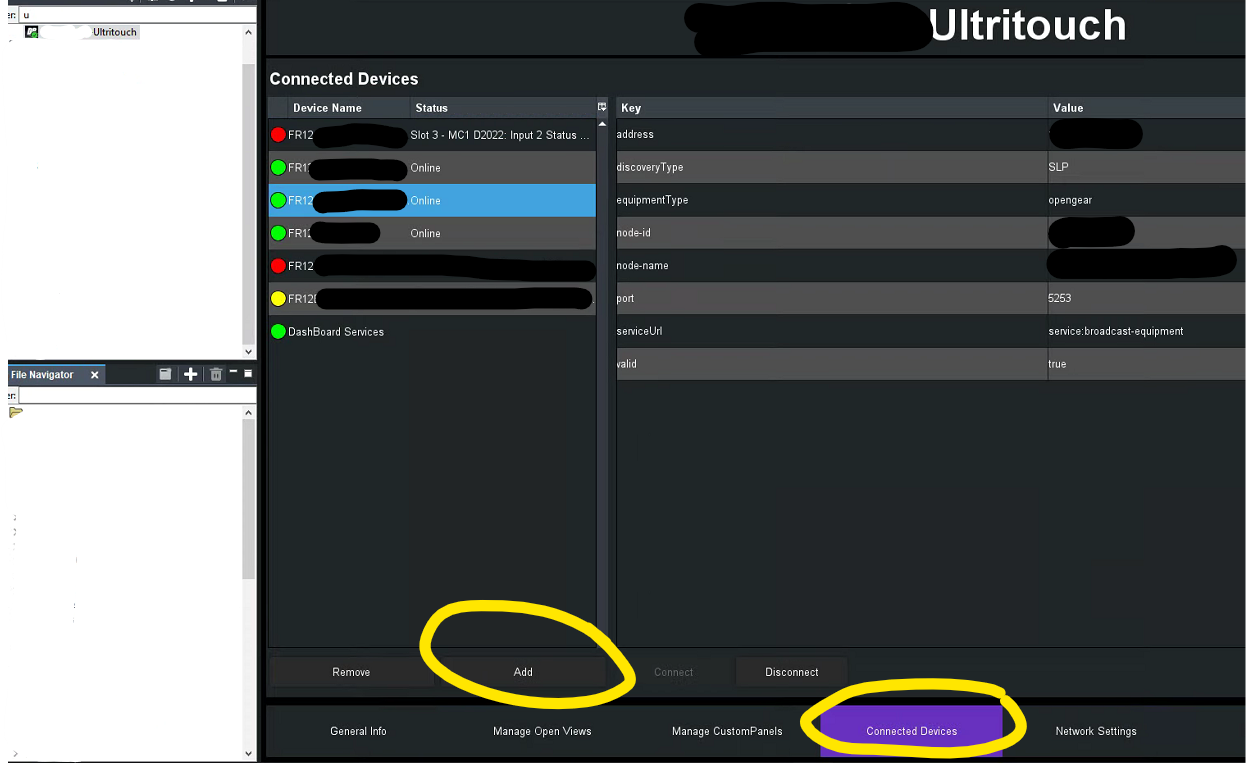Click the red status dot beside Slot 3 status
Image resolution: width=1246 pixels, height=763 pixels.
point(278,134)
